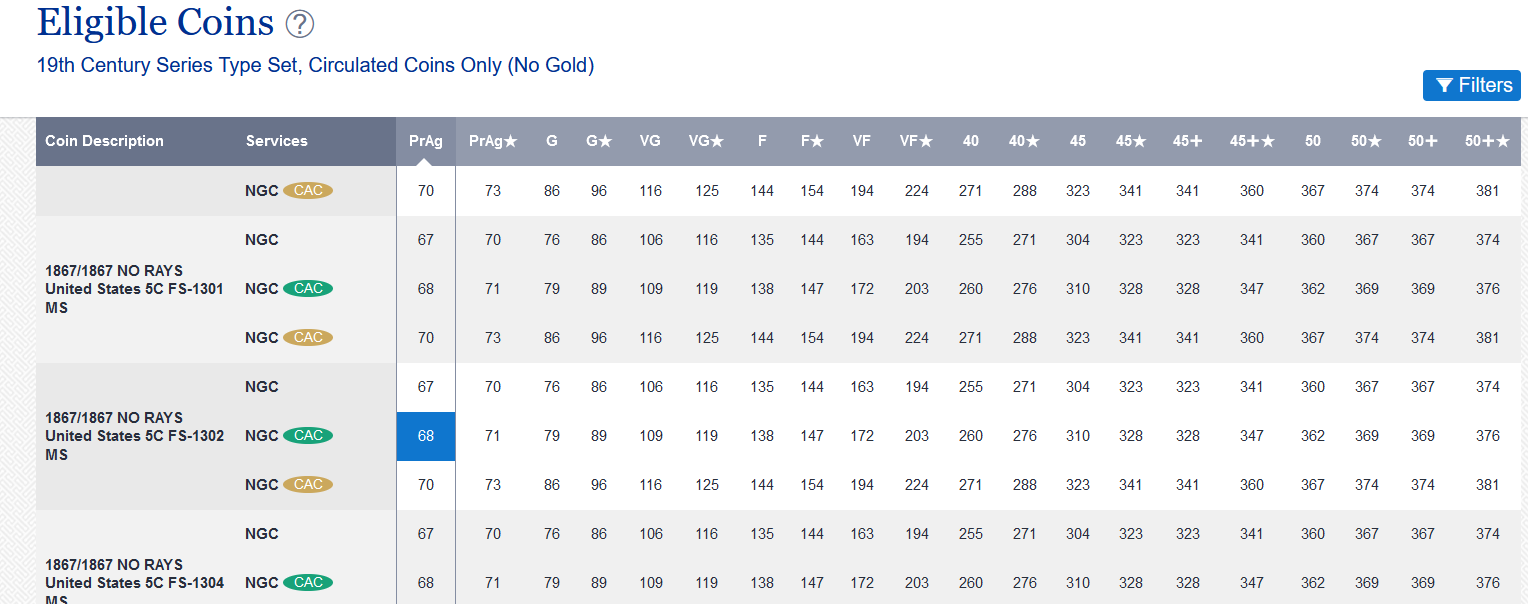Click the 19th Century Series Type Set subtitle
The width and height of the screenshot is (1528, 604).
coord(315,66)
